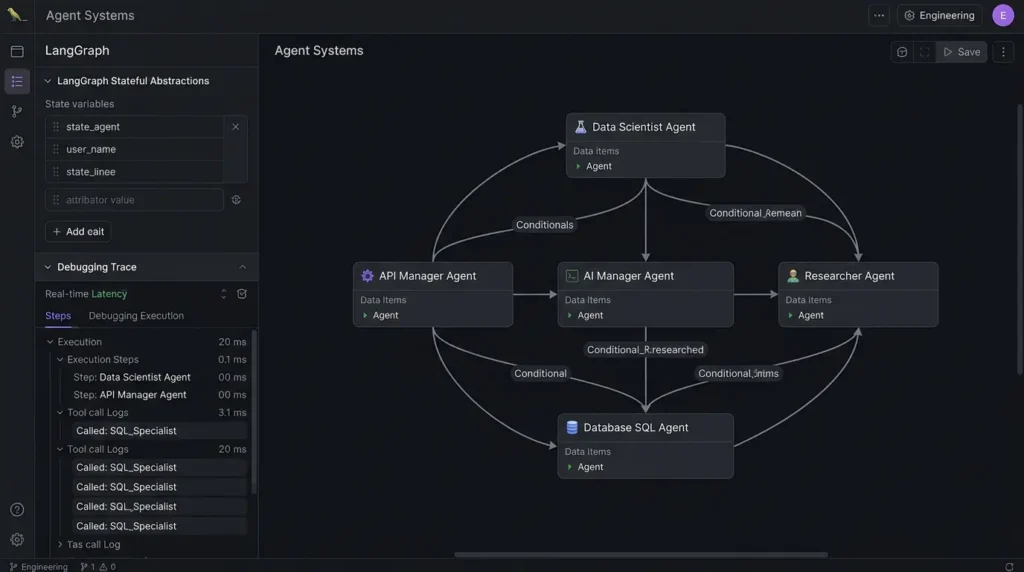Collapse the Debugging Trace chevron on left
The height and width of the screenshot is (572, 1024).
48,267
